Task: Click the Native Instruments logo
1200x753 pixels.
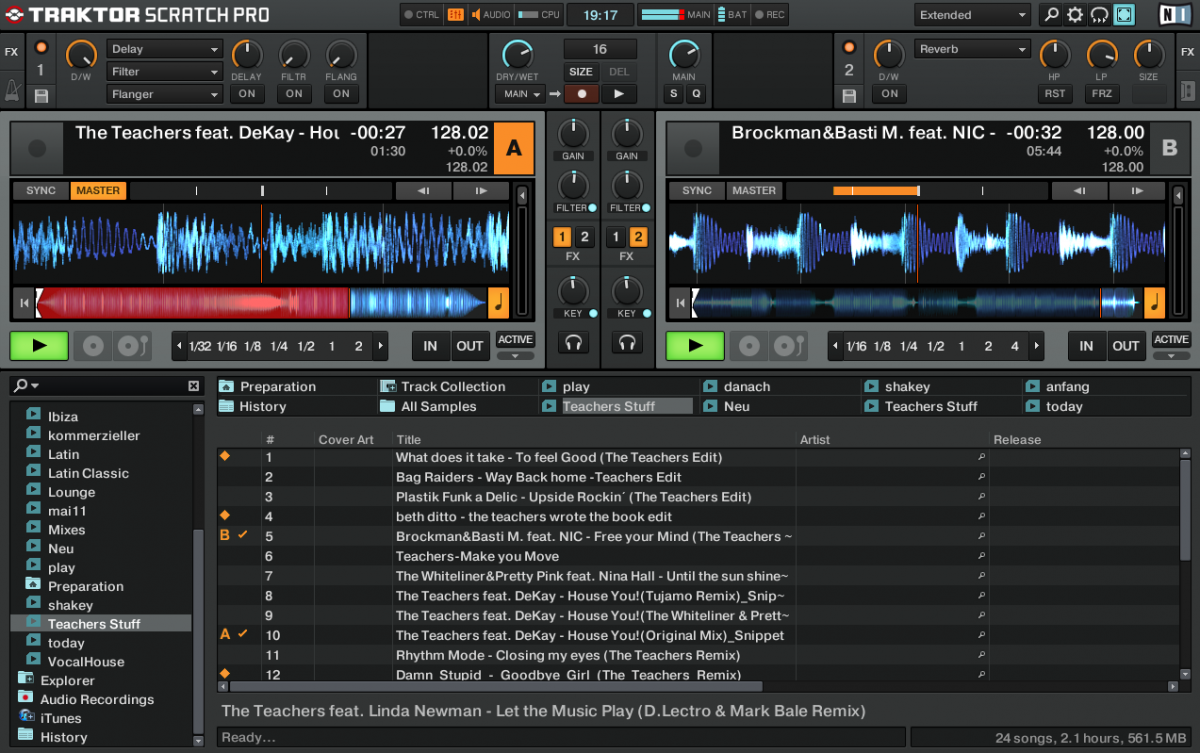Action: 1173,15
